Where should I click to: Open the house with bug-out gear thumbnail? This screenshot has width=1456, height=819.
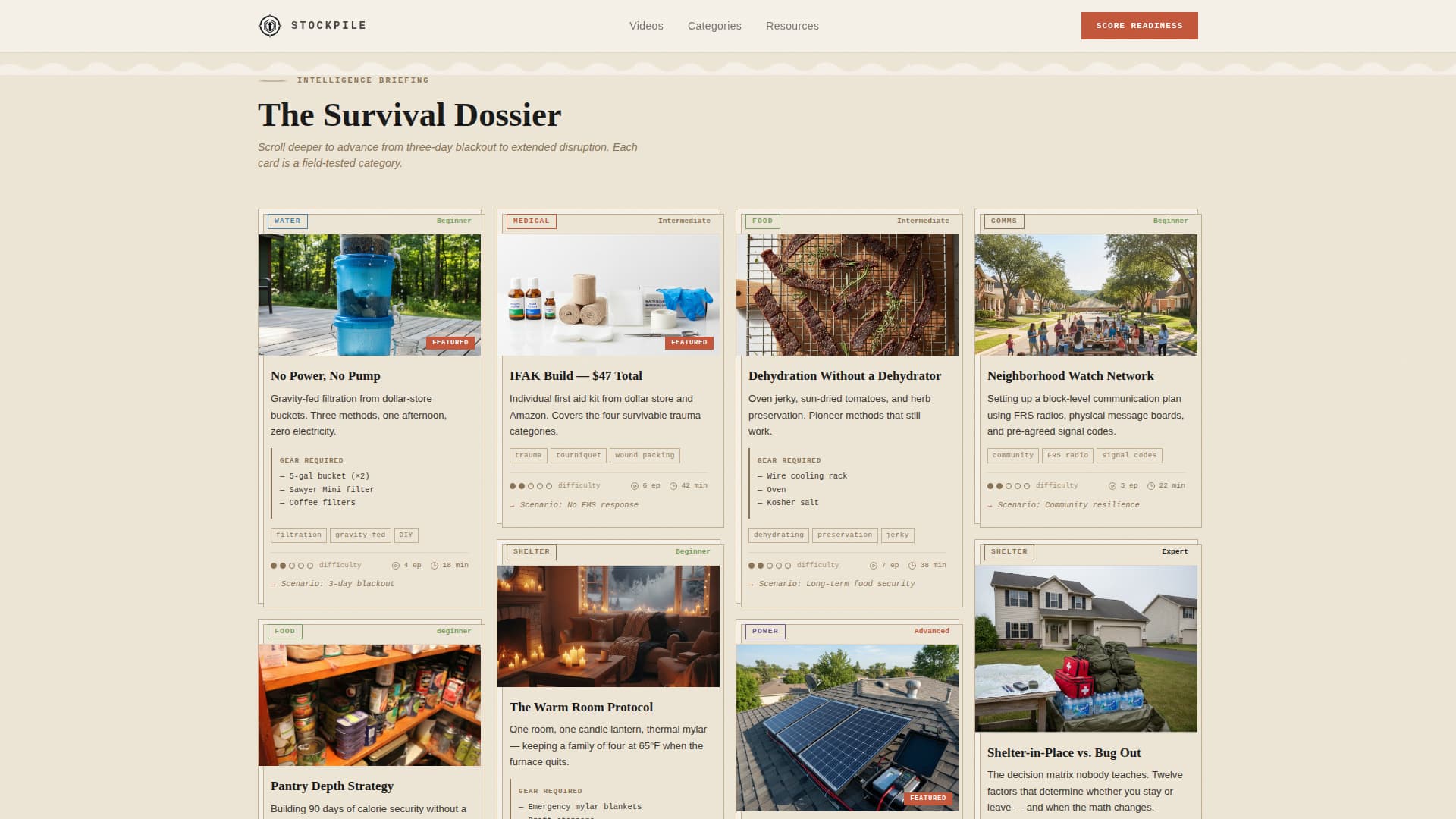[x=1086, y=649]
